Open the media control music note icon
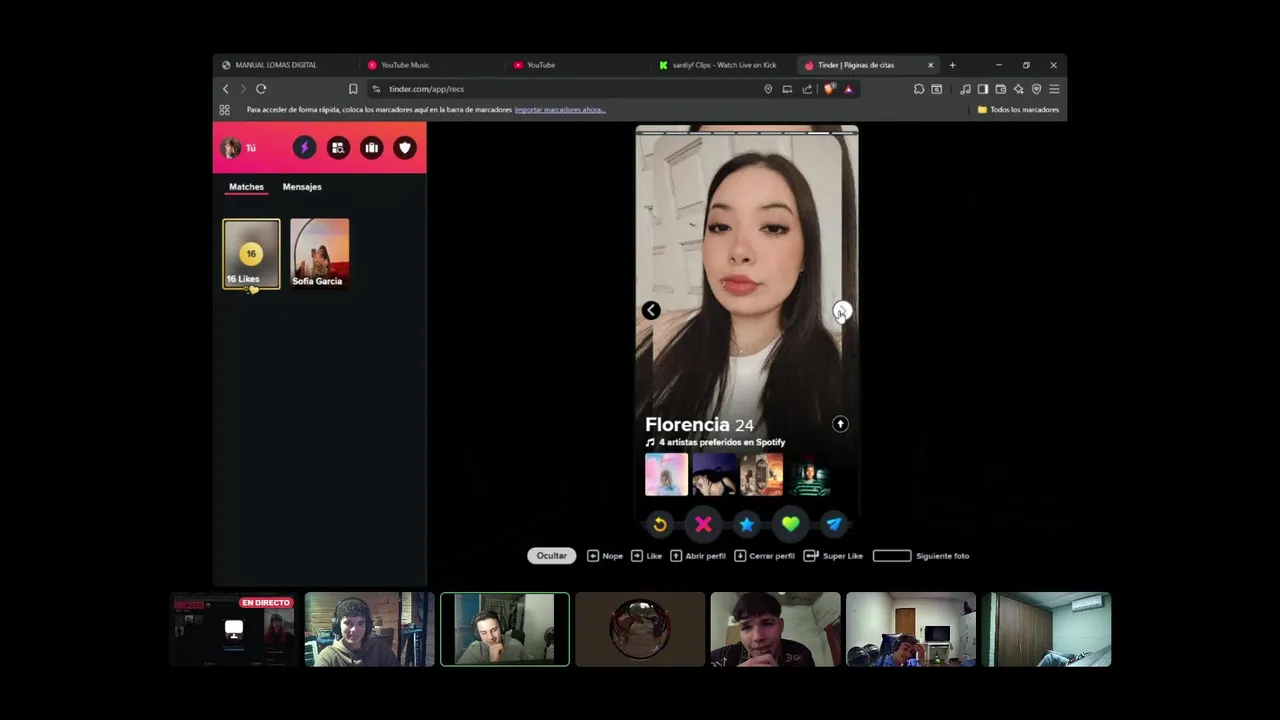Screen dimensions: 1280x720 (965, 89)
